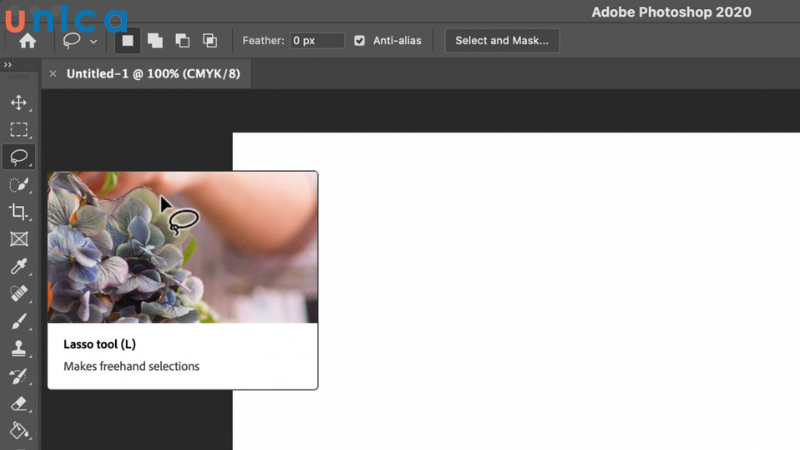
Task: Select the Paint Bucket tool
Action: (x=19, y=431)
